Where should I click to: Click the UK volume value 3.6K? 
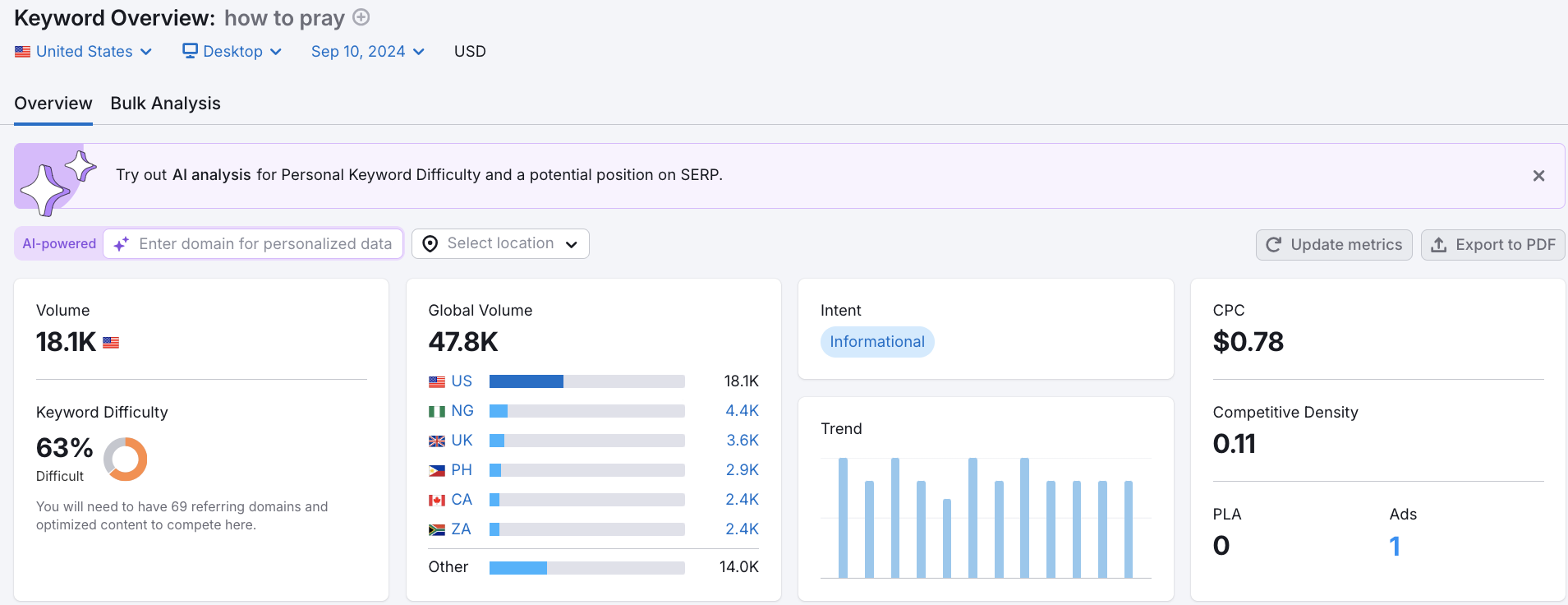coord(743,441)
